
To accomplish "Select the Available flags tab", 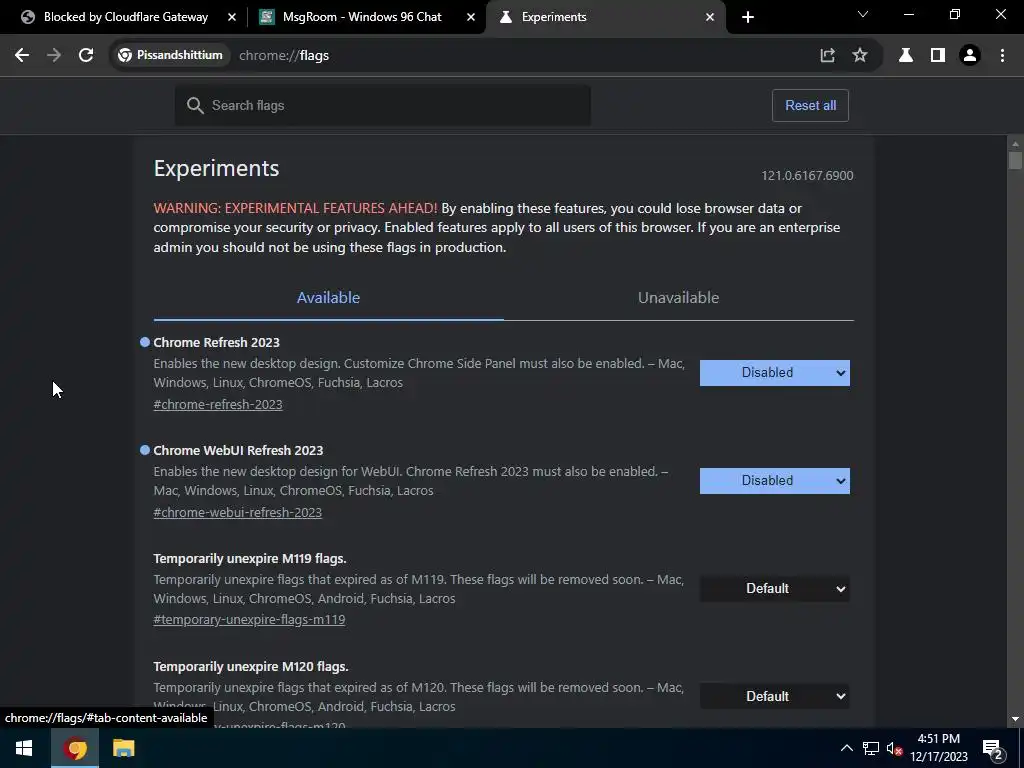I will click(x=328, y=298).
